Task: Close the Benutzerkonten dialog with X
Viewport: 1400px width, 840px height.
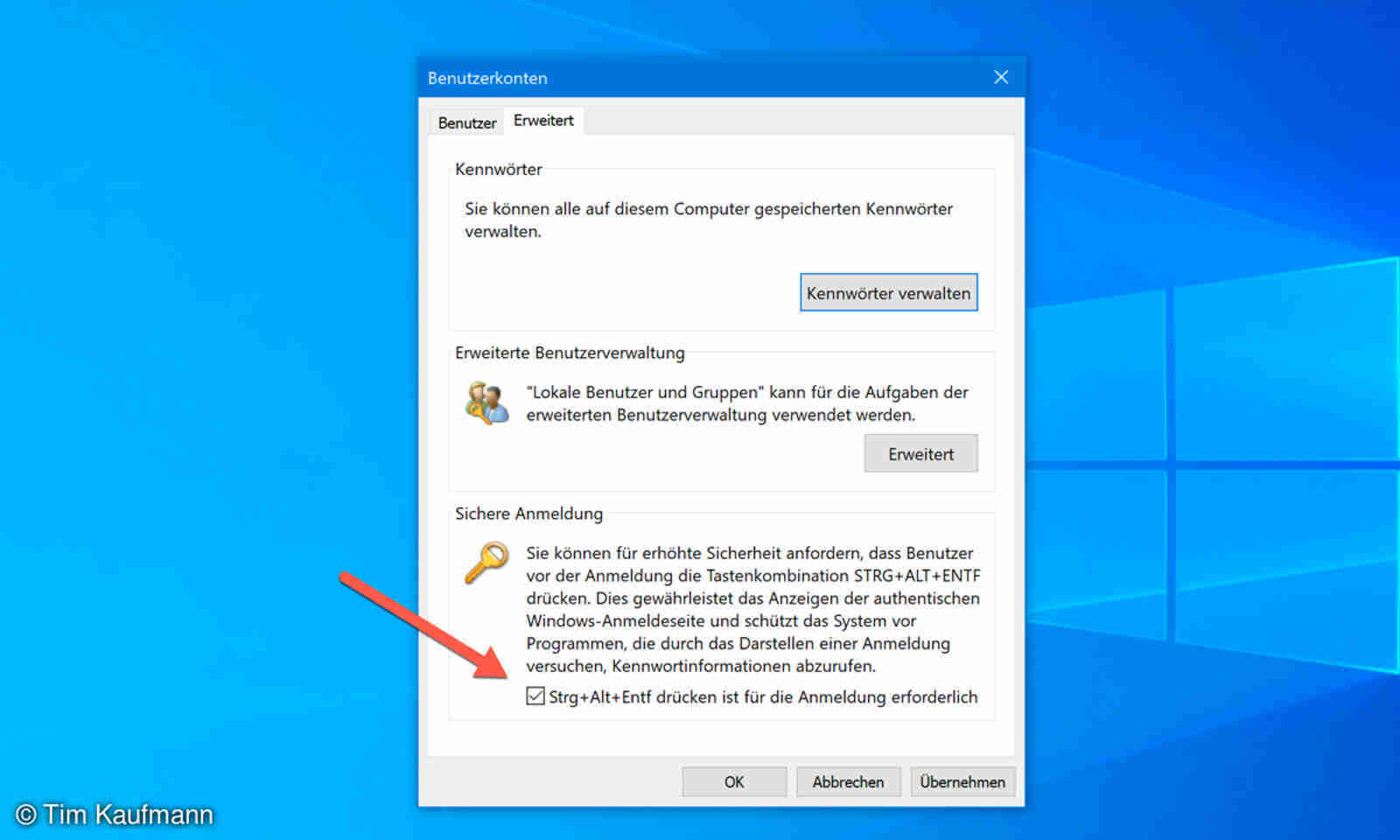Action: 1001,77
